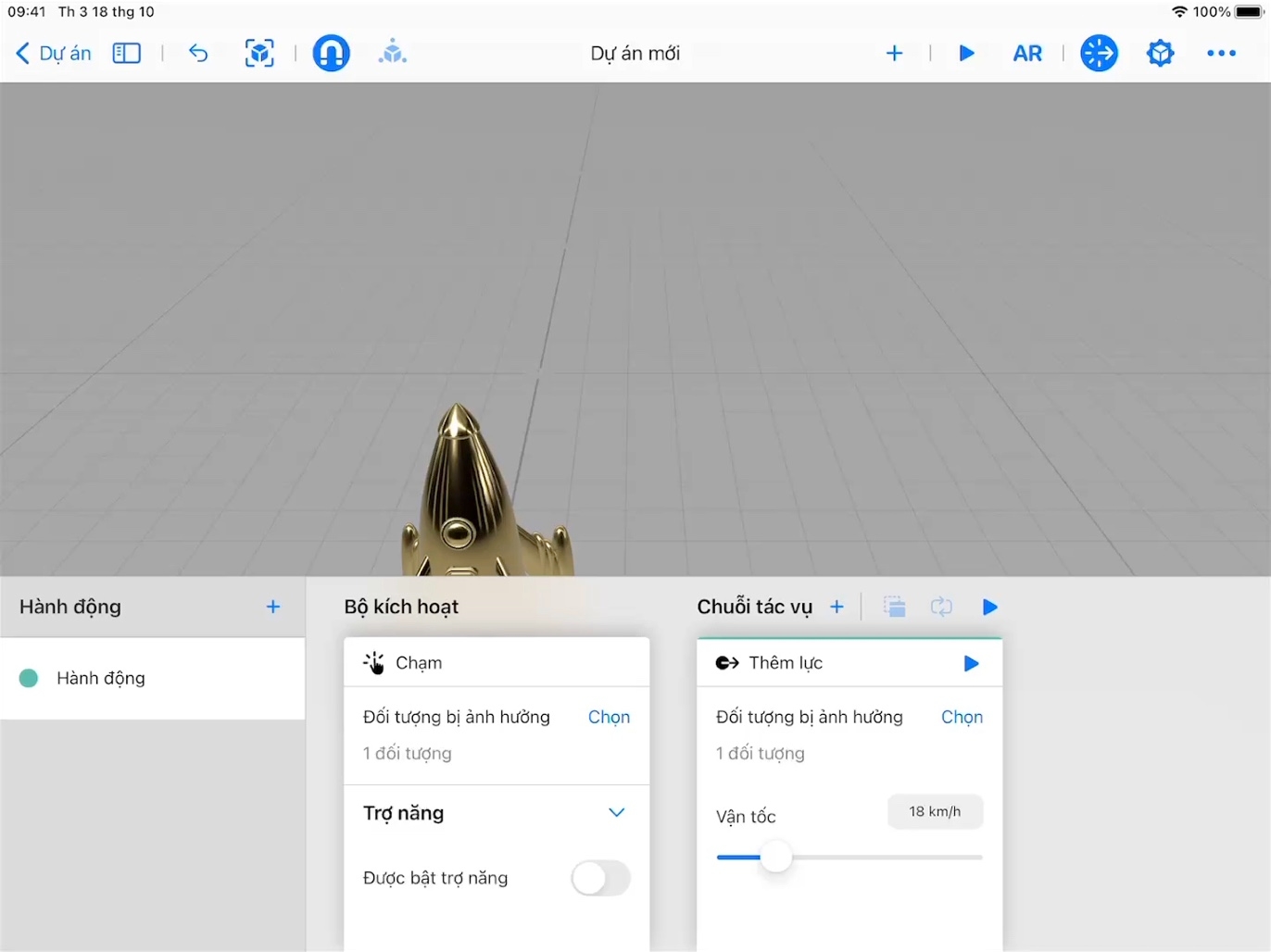Tap the dimmed loop sequence icon
1271x952 pixels.
941,607
